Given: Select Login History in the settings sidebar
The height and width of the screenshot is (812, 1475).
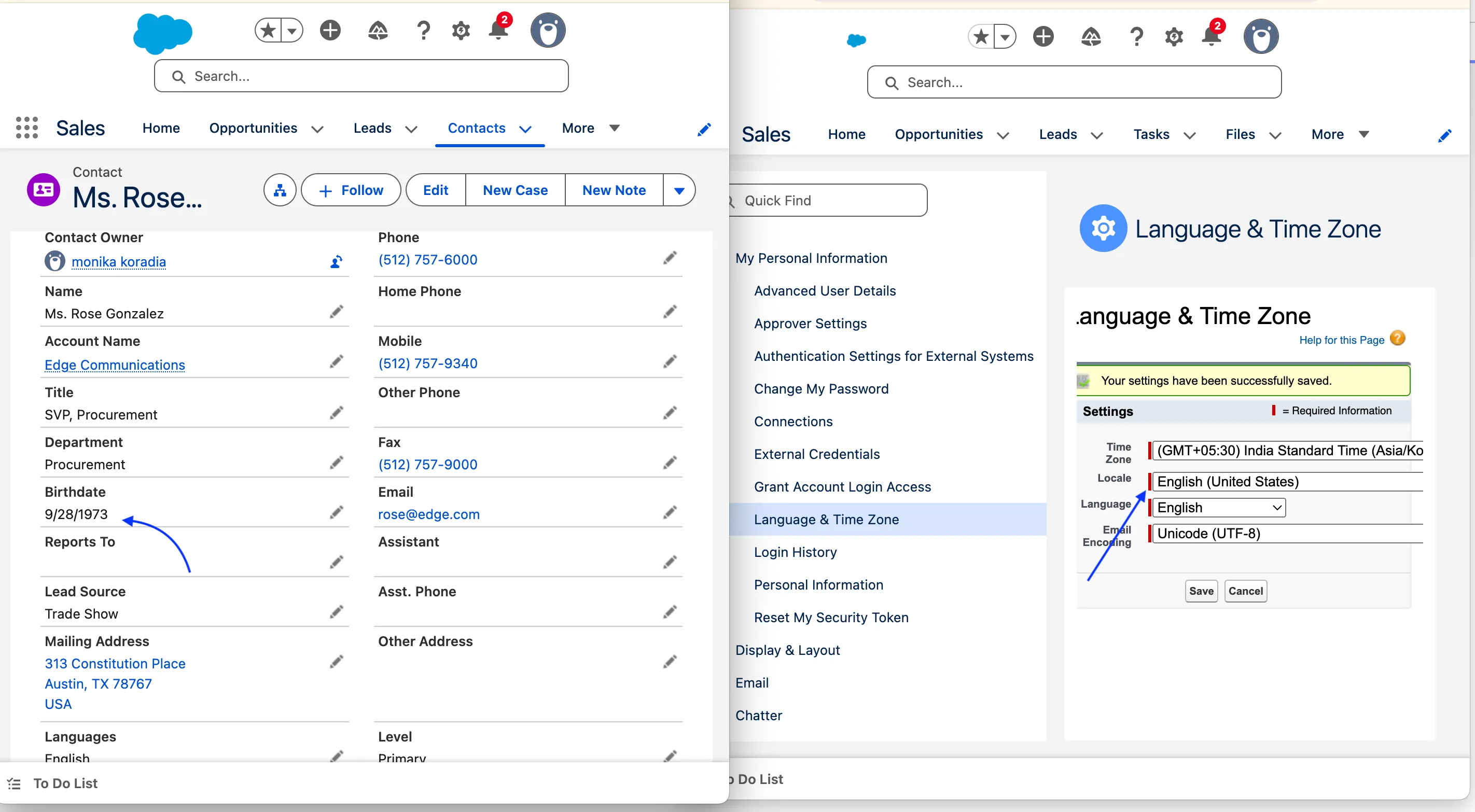Looking at the screenshot, I should coord(795,552).
